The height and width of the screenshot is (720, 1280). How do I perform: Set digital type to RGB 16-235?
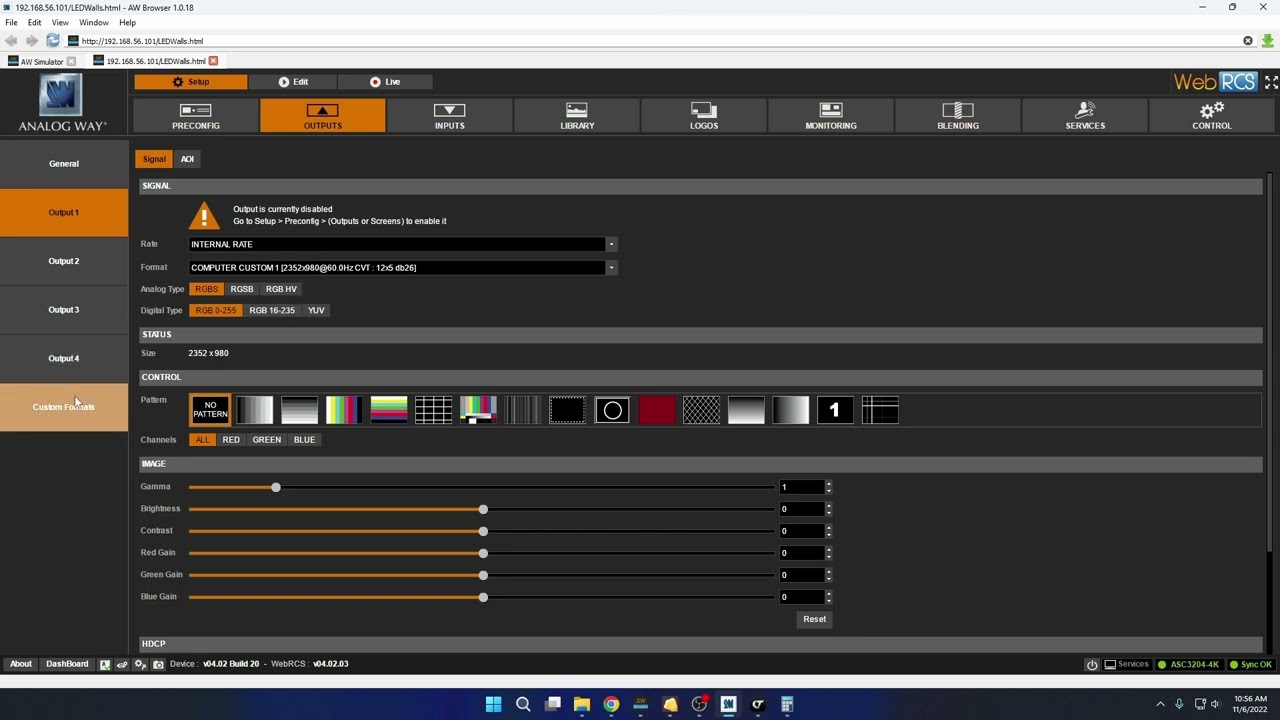[272, 310]
